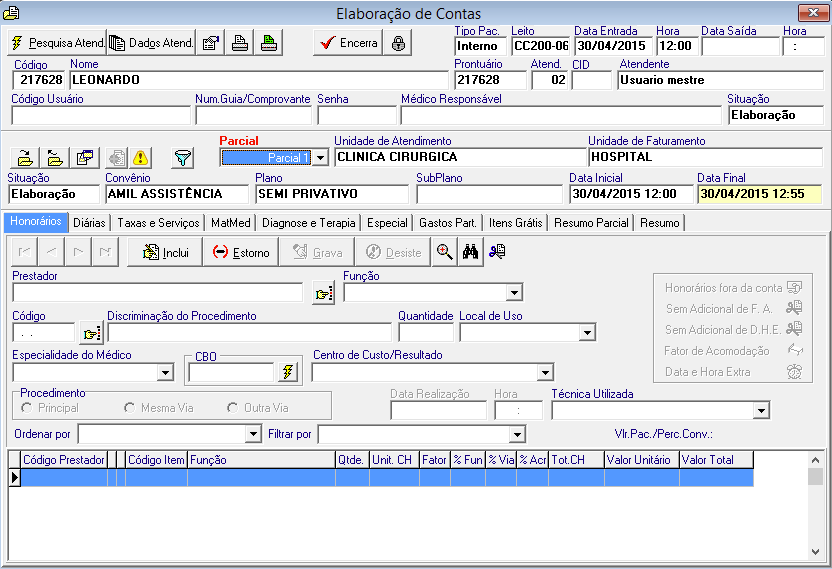
Task: Click the Estorno button
Action: 241,252
